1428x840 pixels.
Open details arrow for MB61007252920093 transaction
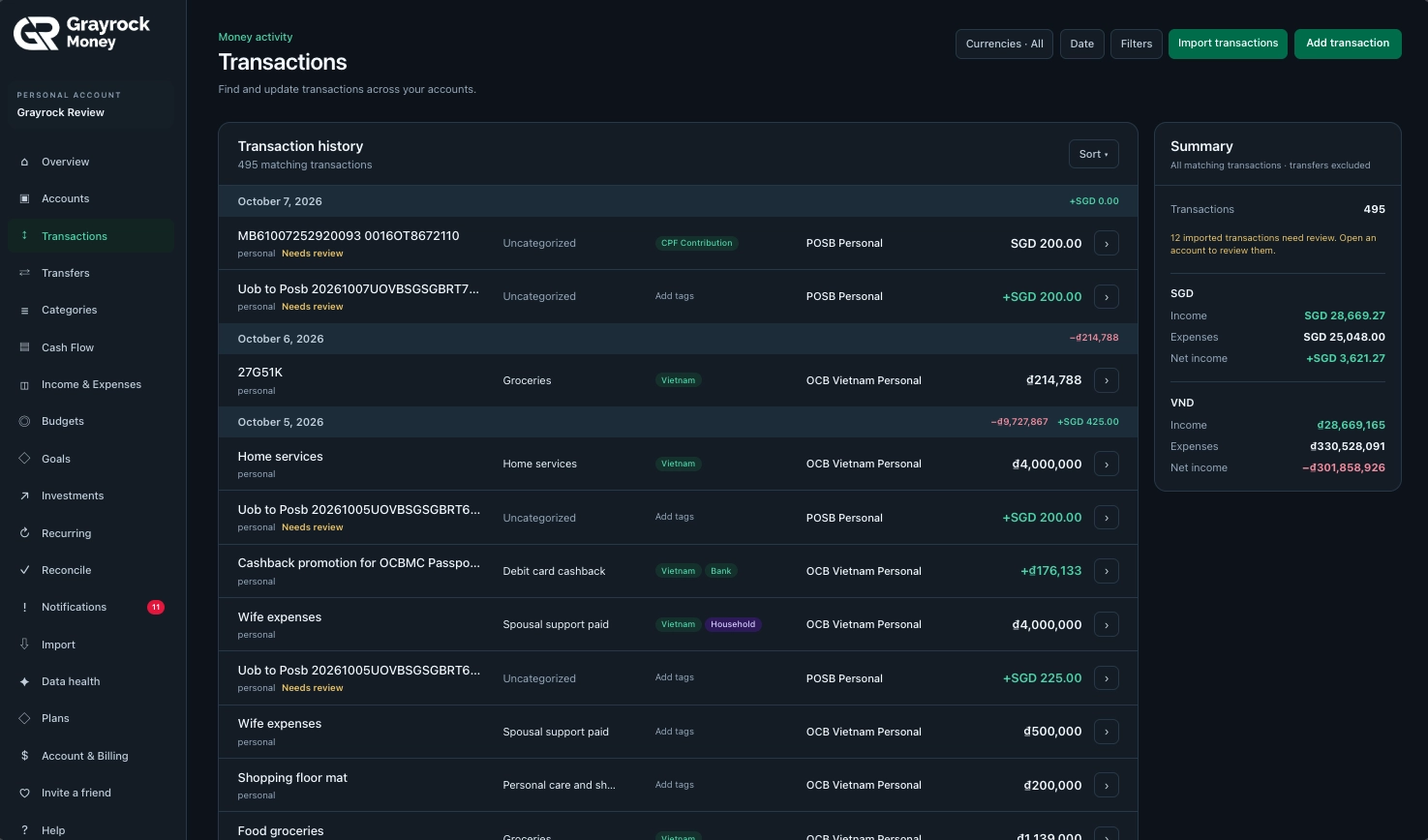1107,244
